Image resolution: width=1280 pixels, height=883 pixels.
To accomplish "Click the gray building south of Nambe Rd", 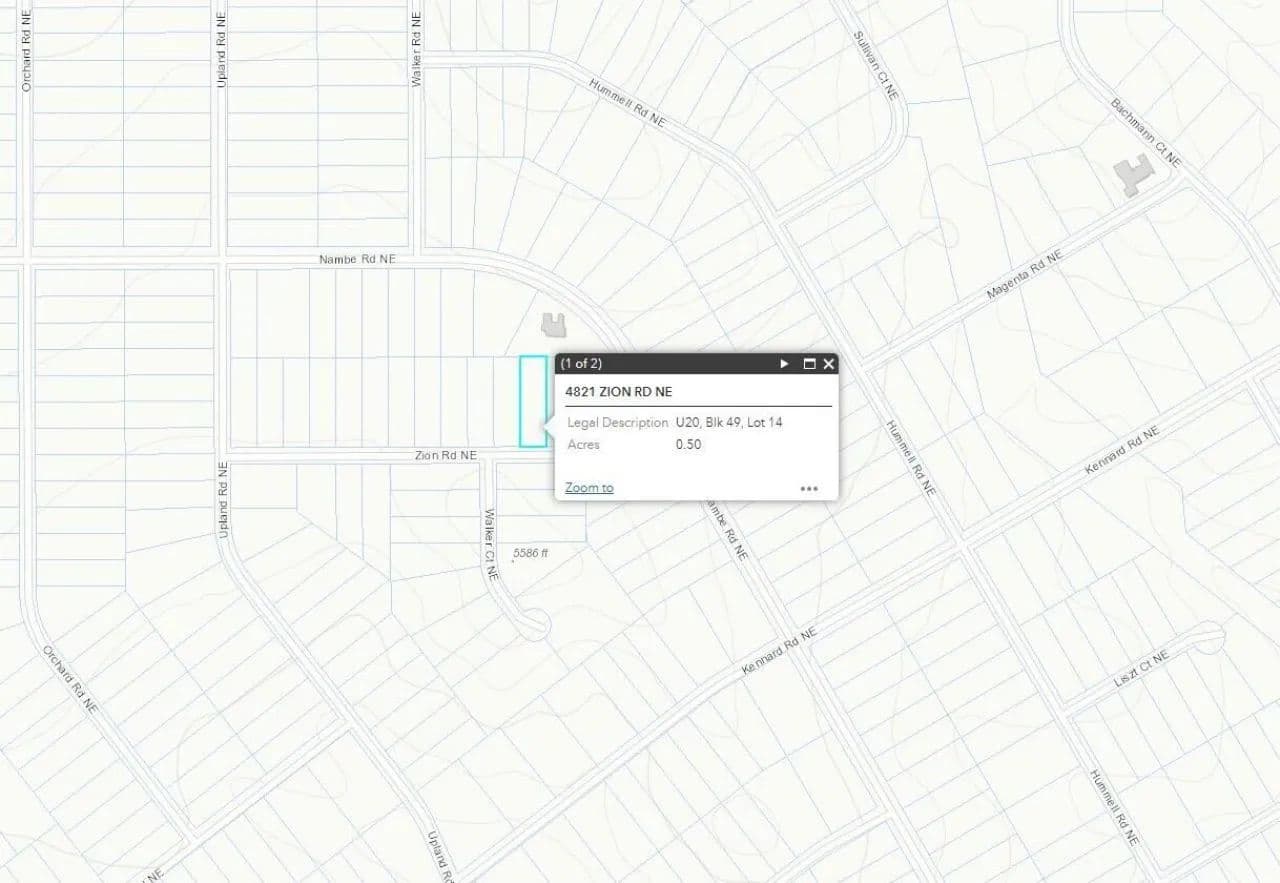I will pyautogui.click(x=554, y=324).
